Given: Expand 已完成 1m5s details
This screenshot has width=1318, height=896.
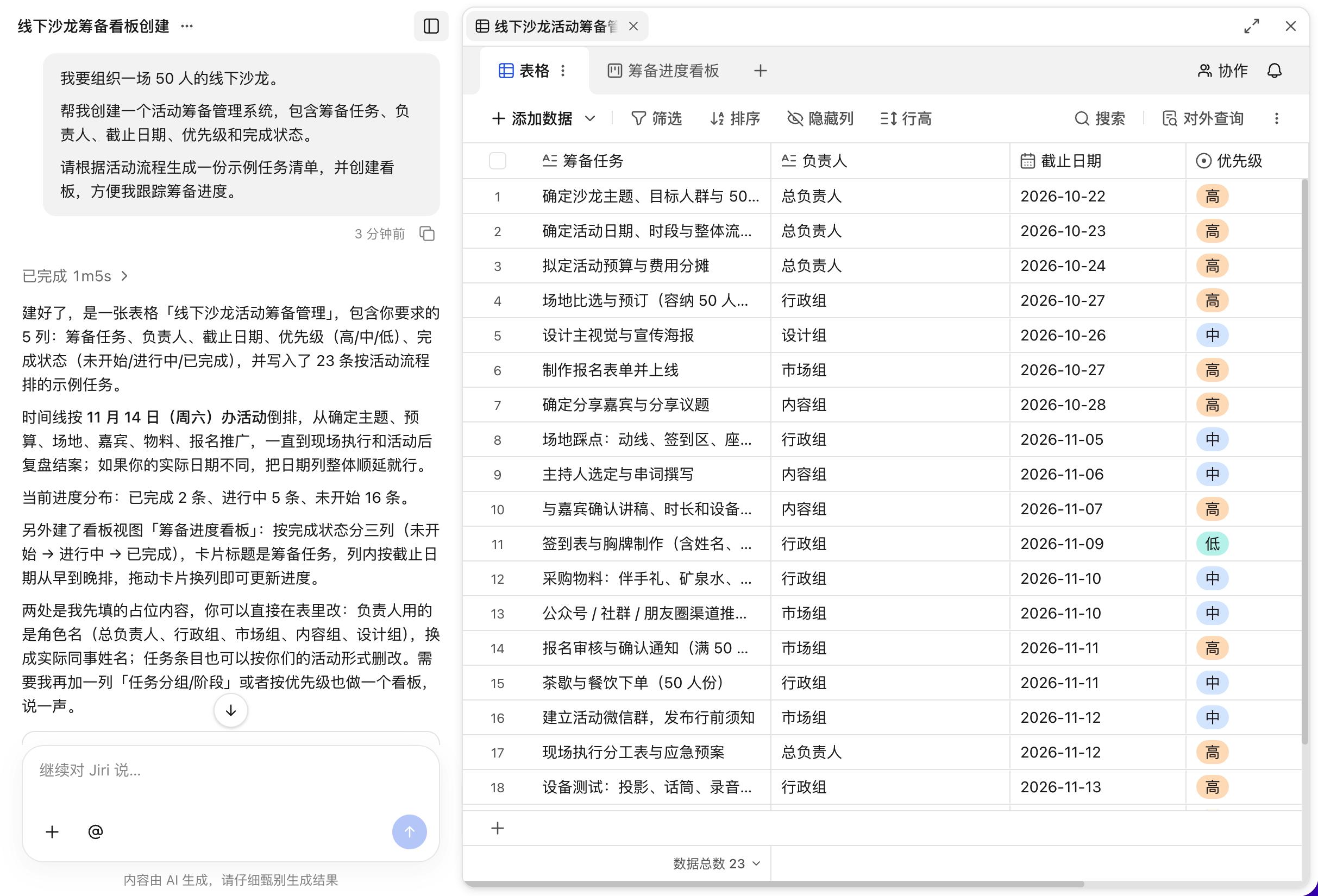Looking at the screenshot, I should (x=76, y=276).
